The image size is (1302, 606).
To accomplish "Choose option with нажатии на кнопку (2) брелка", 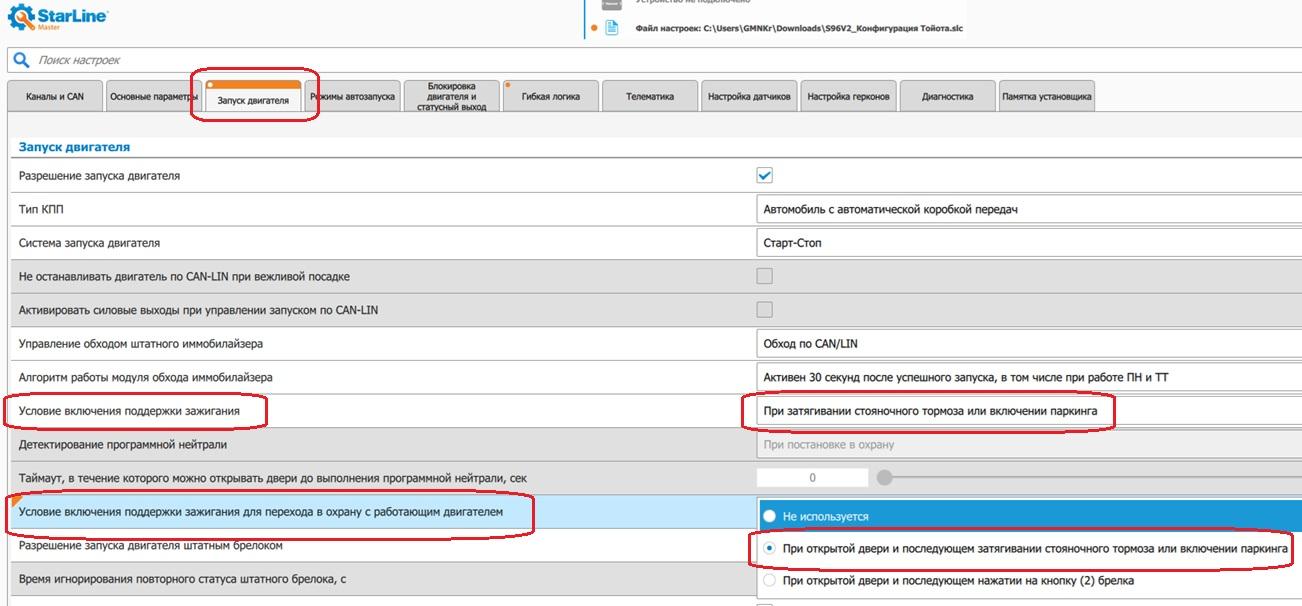I will [770, 580].
